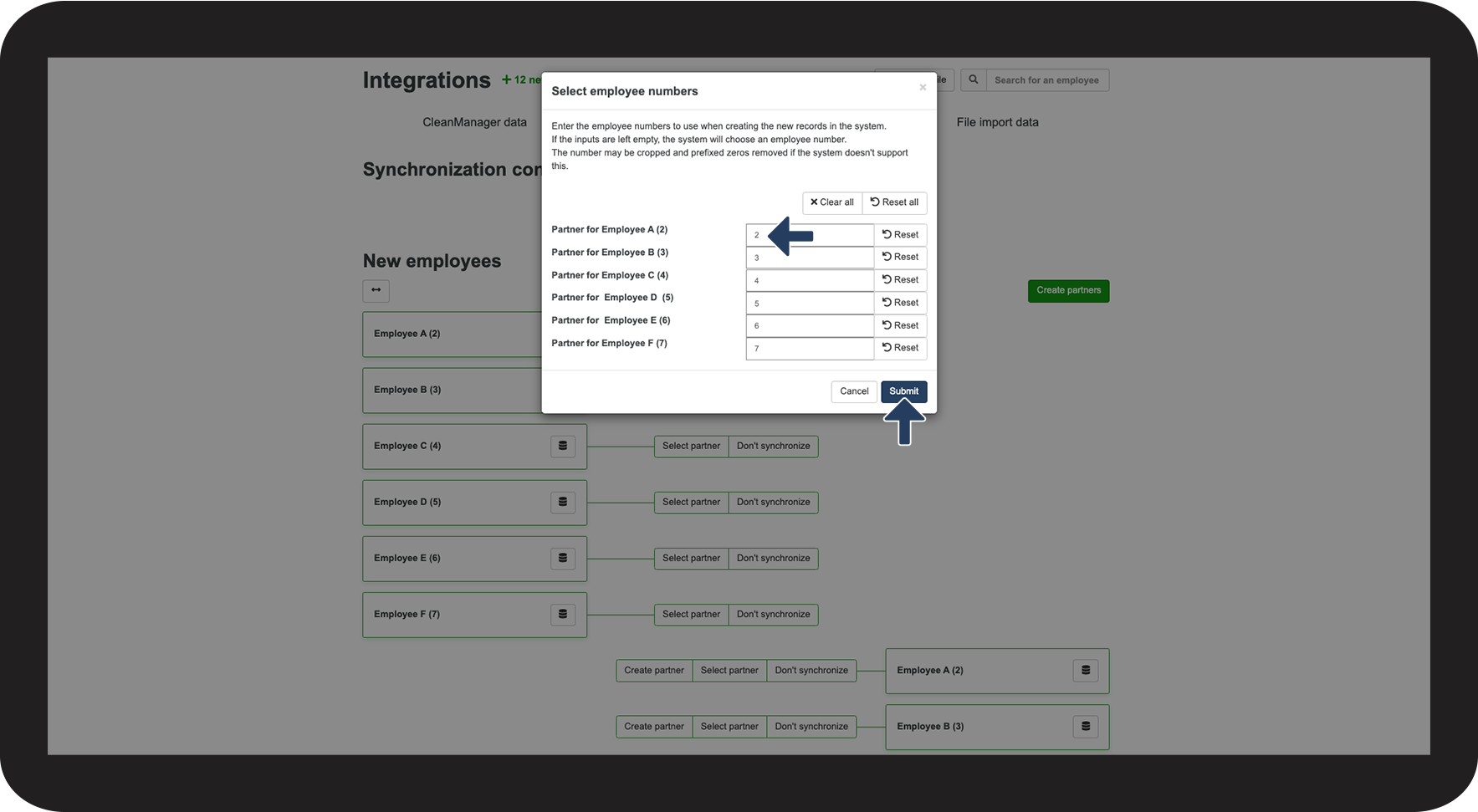1478x812 pixels.
Task: Close the Select employee numbers dialog
Action: point(923,88)
